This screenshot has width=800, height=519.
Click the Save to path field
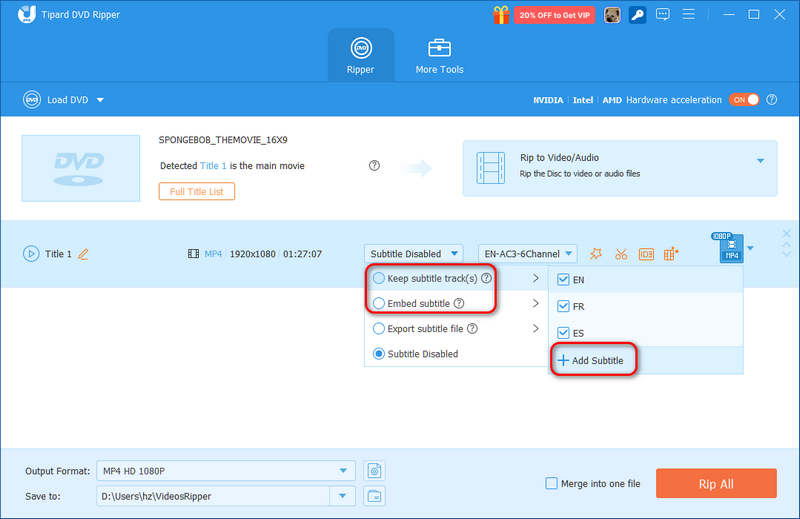click(213, 496)
